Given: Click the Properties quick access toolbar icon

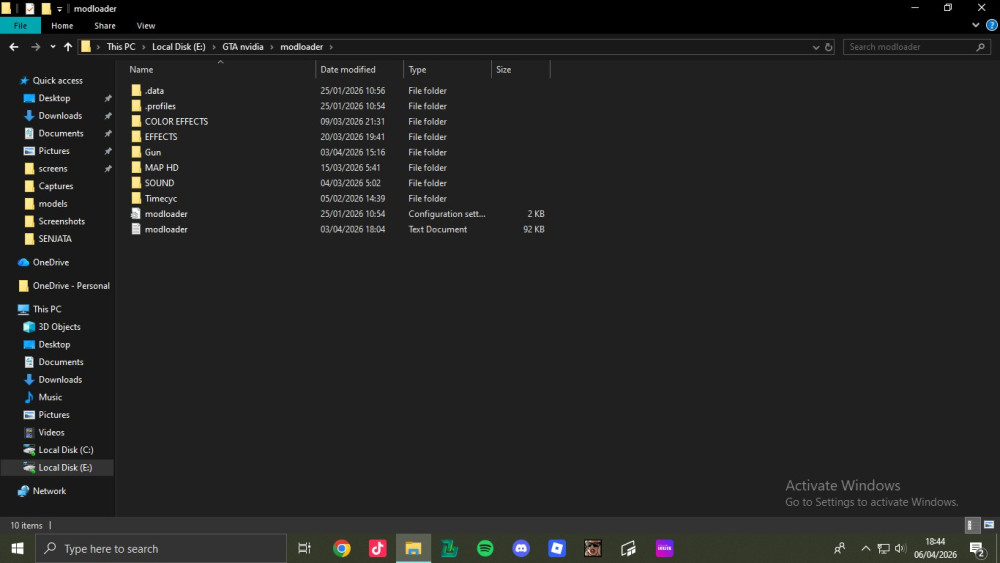Looking at the screenshot, I should click(29, 8).
